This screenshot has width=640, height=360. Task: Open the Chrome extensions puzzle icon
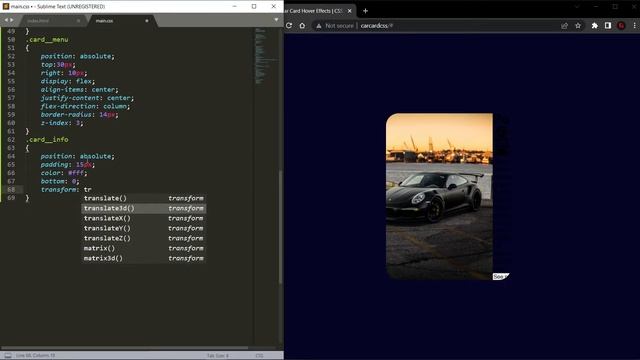point(595,26)
